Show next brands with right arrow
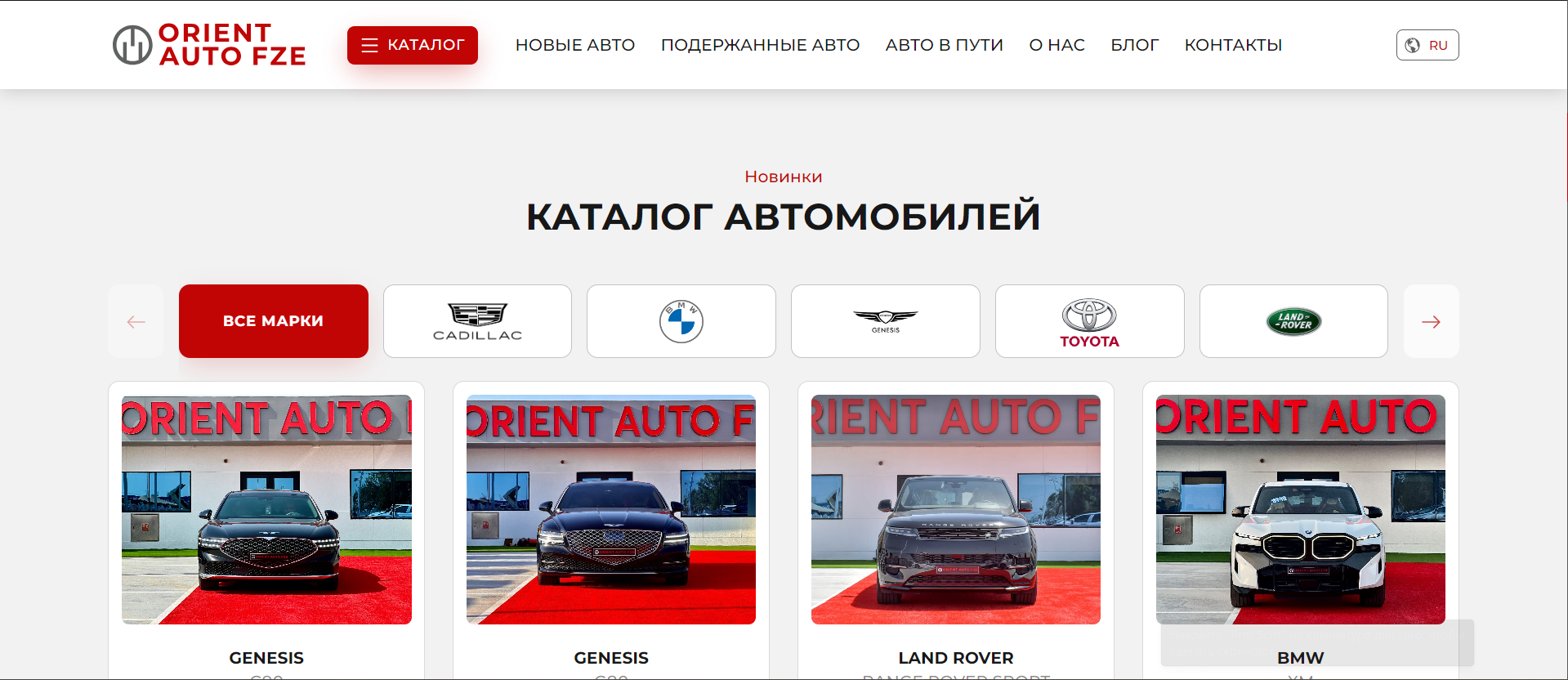 click(1432, 321)
